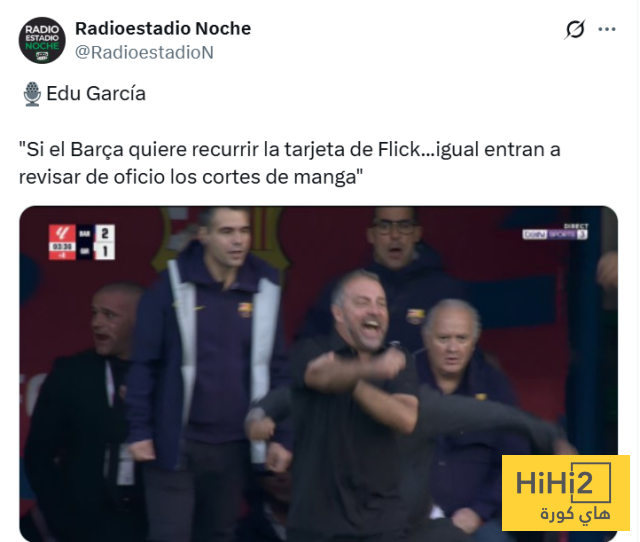Click the Radioestadio Noche profile avatar
Screen dimensions: 640x542
[x=42, y=40]
